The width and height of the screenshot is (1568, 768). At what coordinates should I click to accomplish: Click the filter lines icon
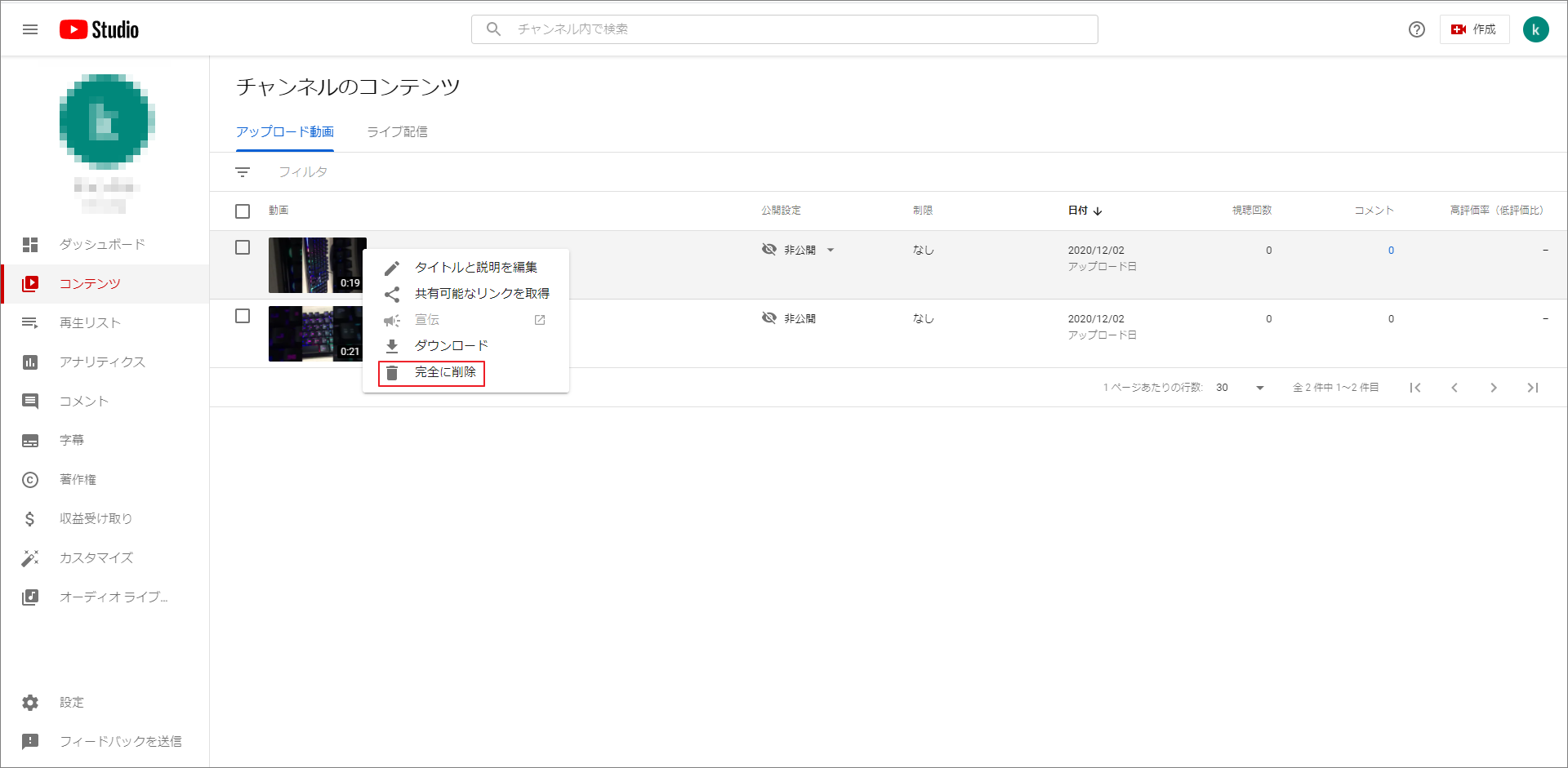(243, 172)
